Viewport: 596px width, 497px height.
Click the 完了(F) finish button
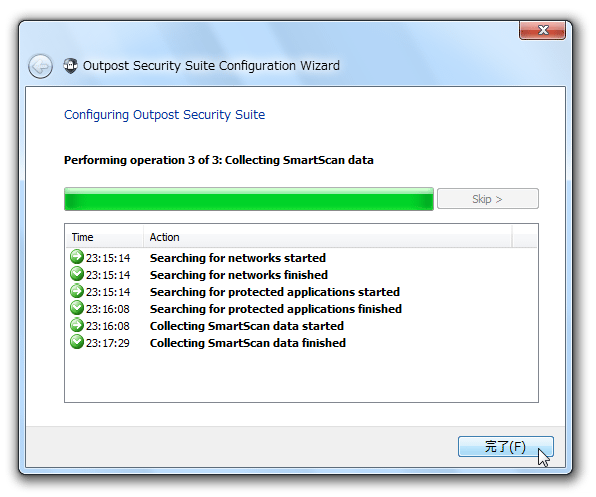tap(506, 446)
